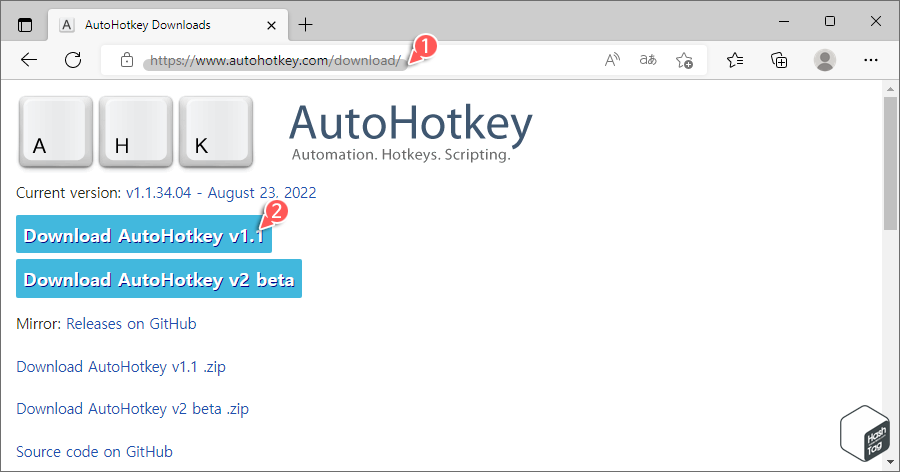Add this page to favorites
The width and height of the screenshot is (900, 472).
pos(684,60)
